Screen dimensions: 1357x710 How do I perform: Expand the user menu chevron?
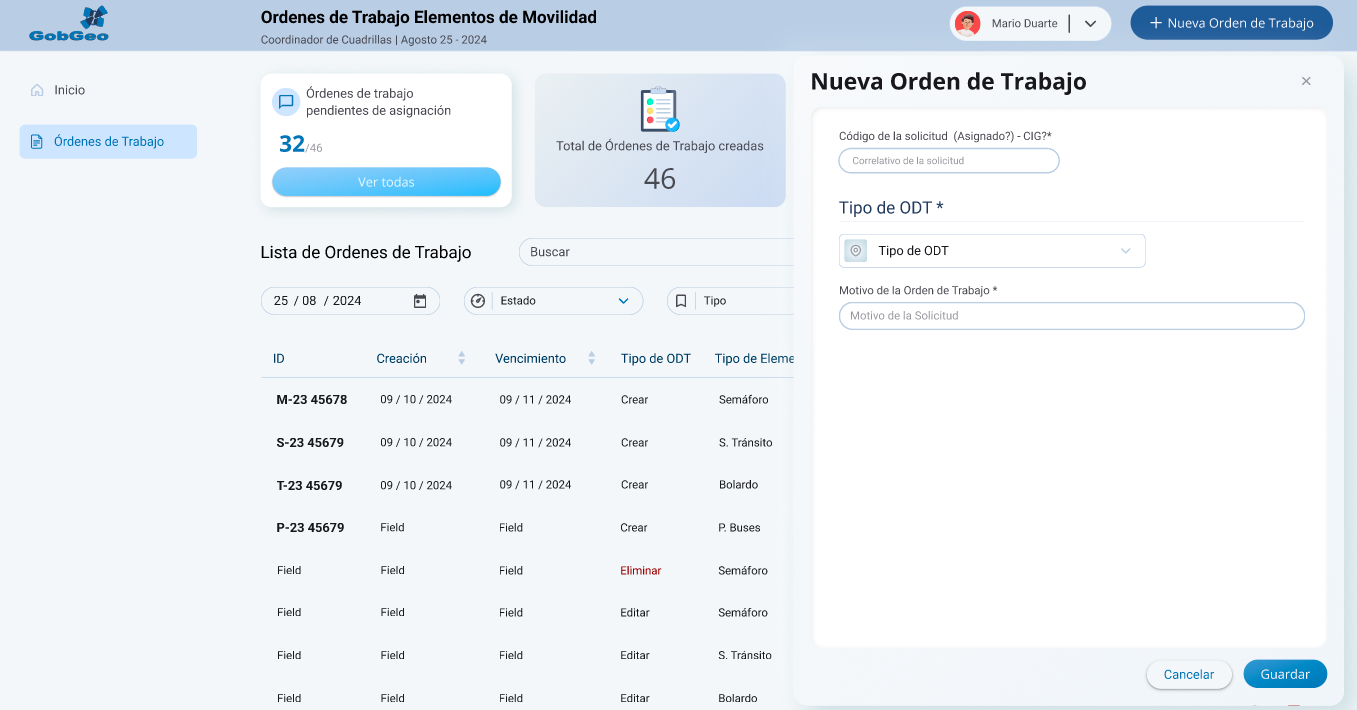tap(1090, 24)
